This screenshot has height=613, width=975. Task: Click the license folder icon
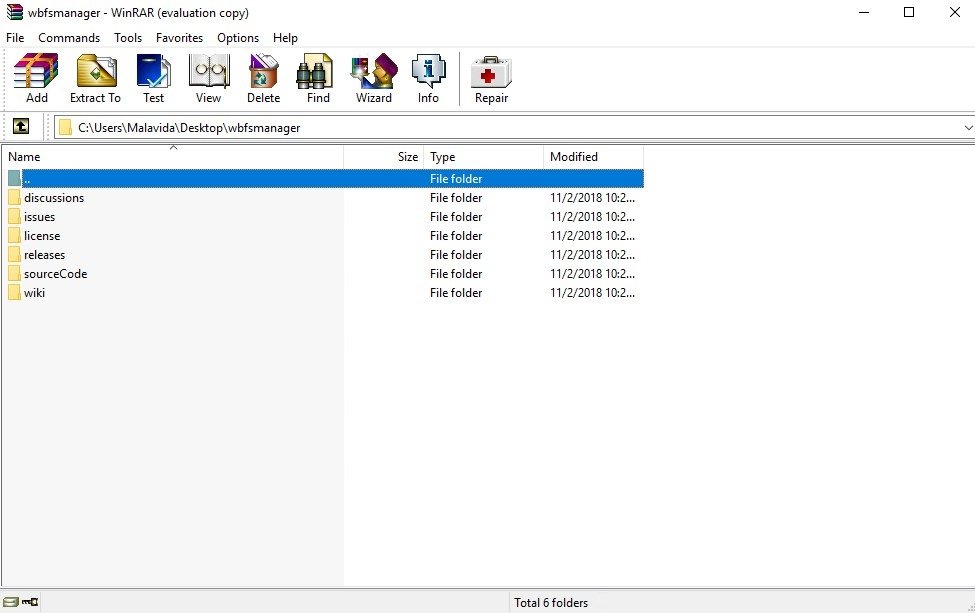click(14, 236)
